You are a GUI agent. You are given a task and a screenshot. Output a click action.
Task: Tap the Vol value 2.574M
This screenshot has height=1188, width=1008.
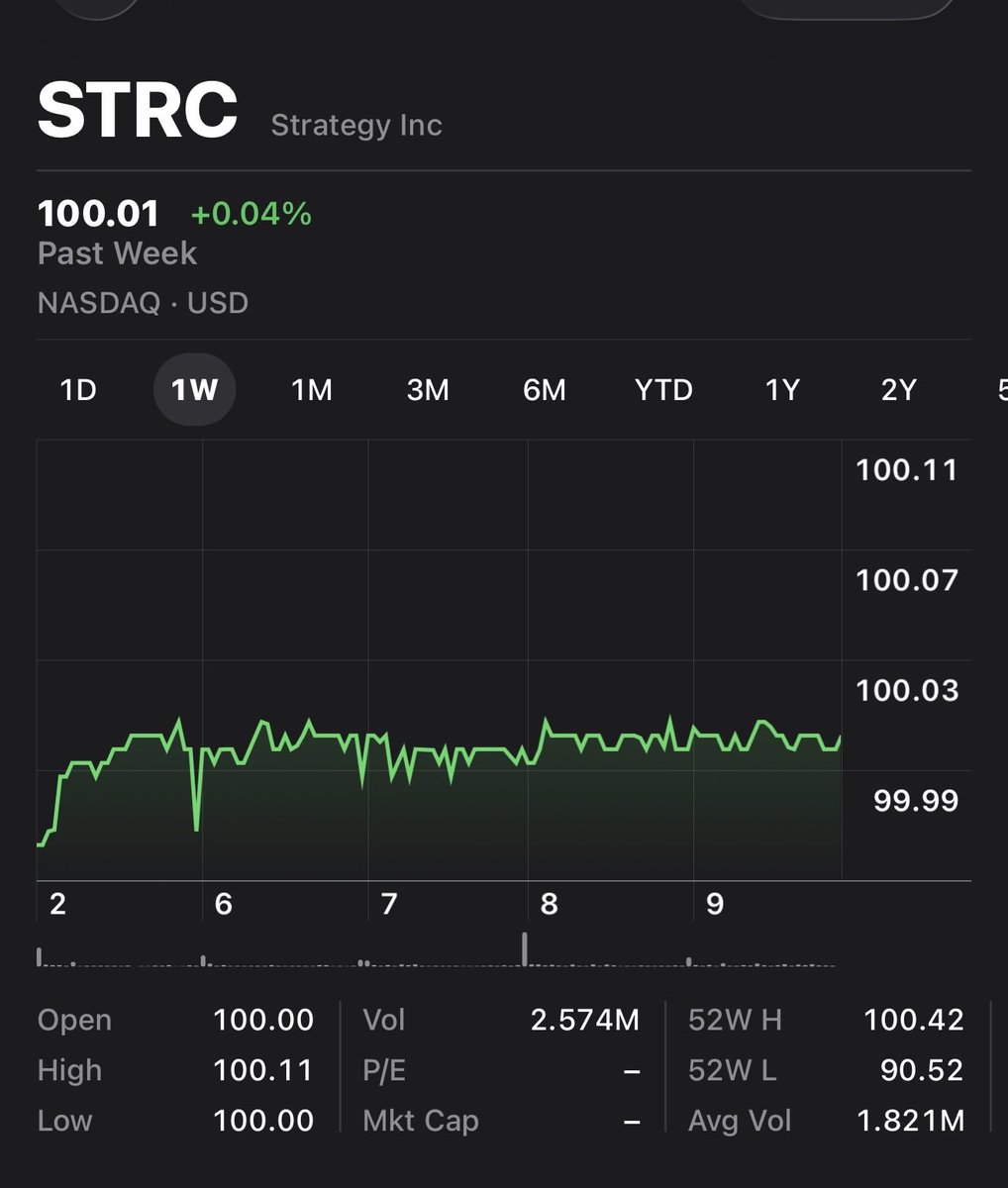585,1020
